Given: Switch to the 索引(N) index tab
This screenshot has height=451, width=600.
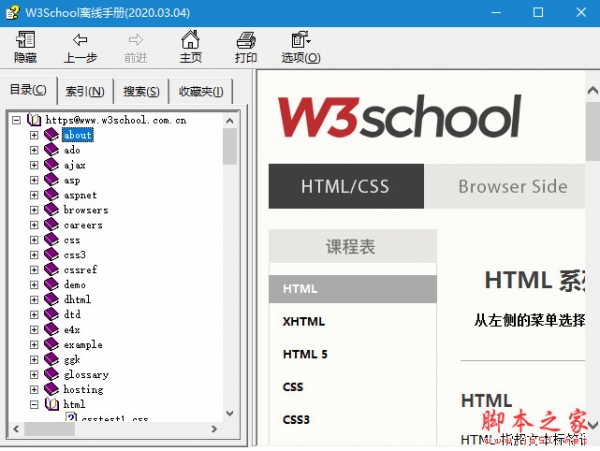Looking at the screenshot, I should [x=85, y=91].
